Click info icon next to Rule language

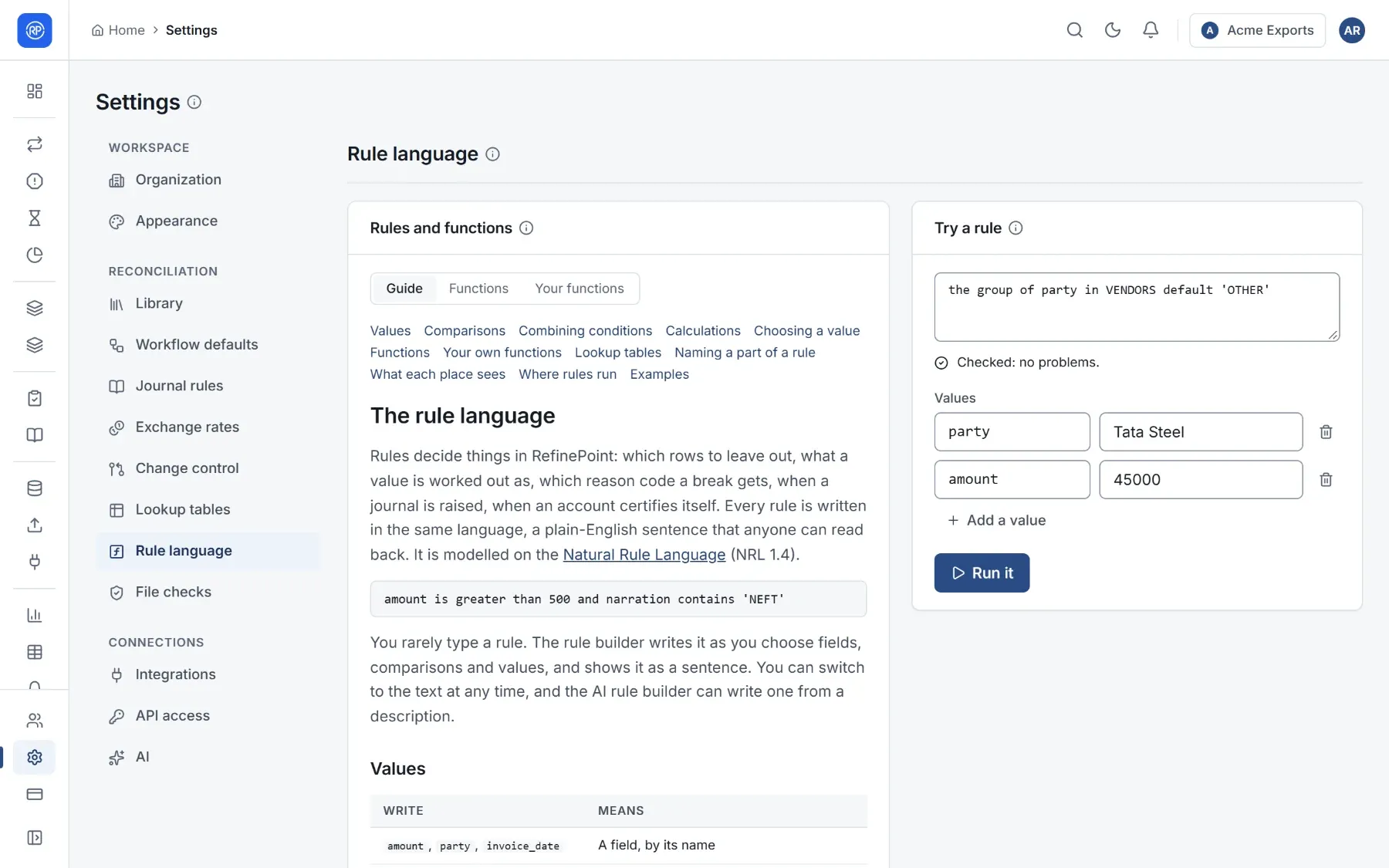pos(492,154)
